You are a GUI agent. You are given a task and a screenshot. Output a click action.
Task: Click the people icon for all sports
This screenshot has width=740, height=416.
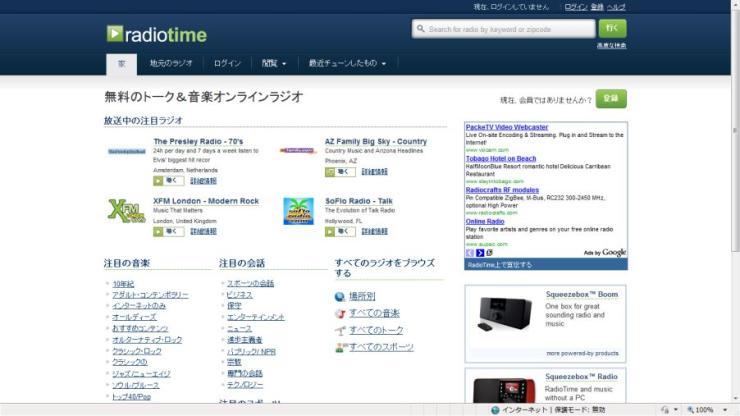tap(340, 347)
